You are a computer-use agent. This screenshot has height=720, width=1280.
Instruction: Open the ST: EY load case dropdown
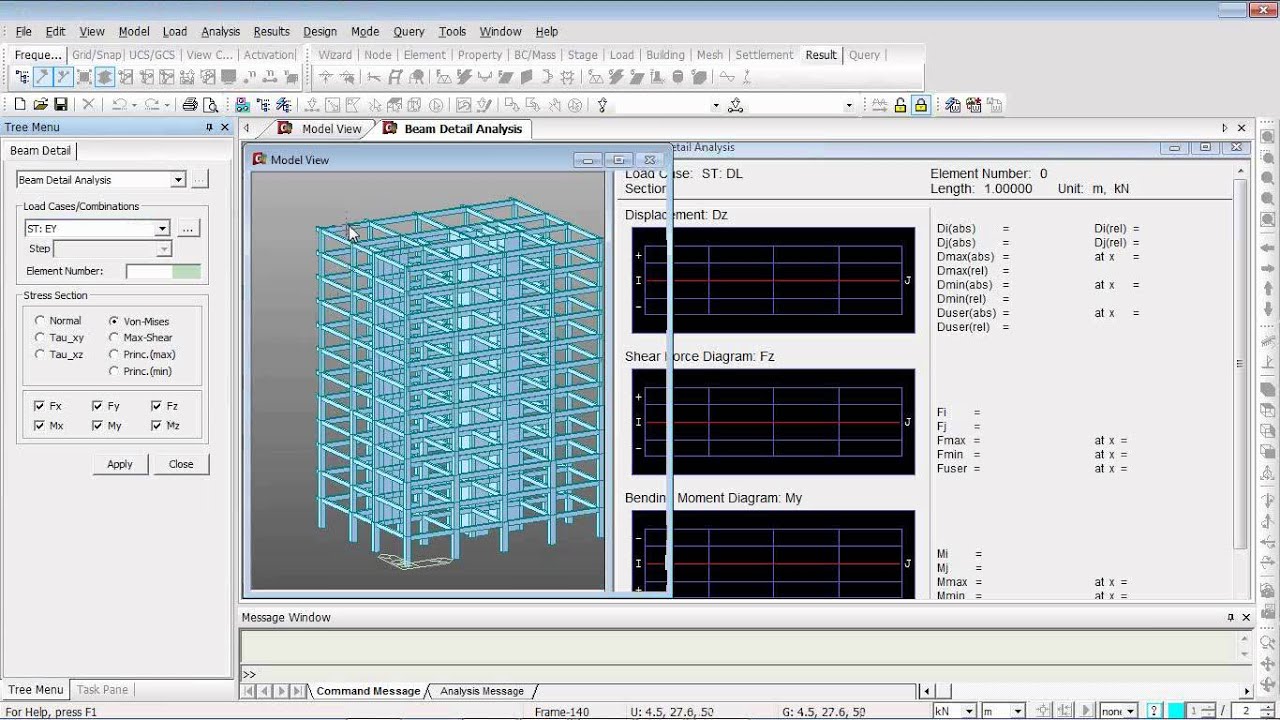(x=162, y=229)
